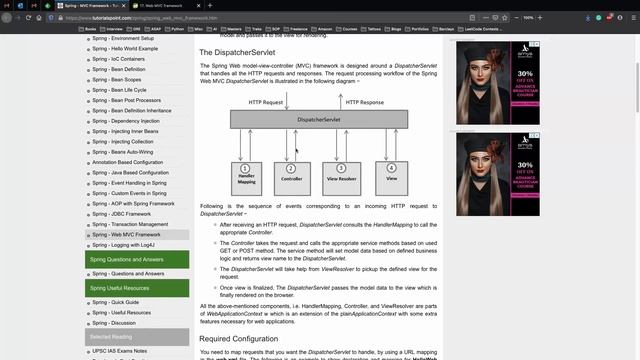Bookmark this page with star icon
This screenshot has height=360, width=640.
(505, 18)
